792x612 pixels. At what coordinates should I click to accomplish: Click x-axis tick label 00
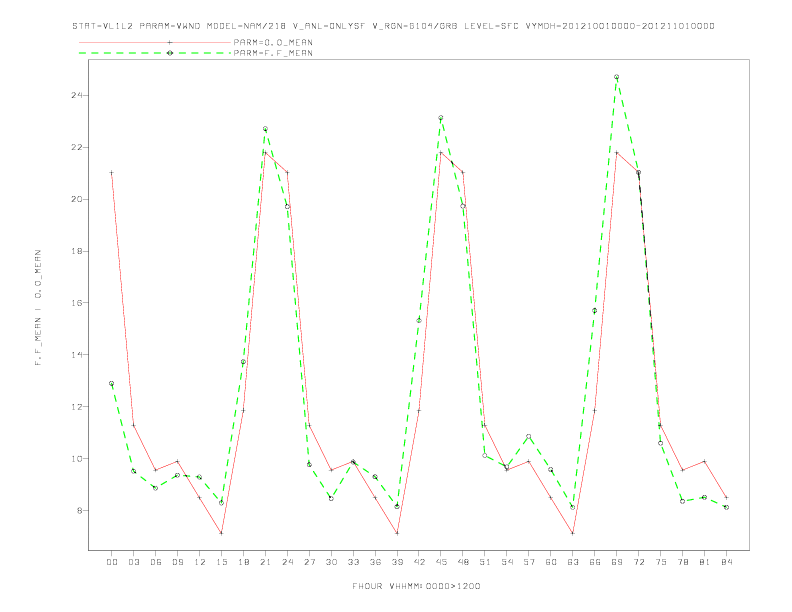tap(112, 562)
